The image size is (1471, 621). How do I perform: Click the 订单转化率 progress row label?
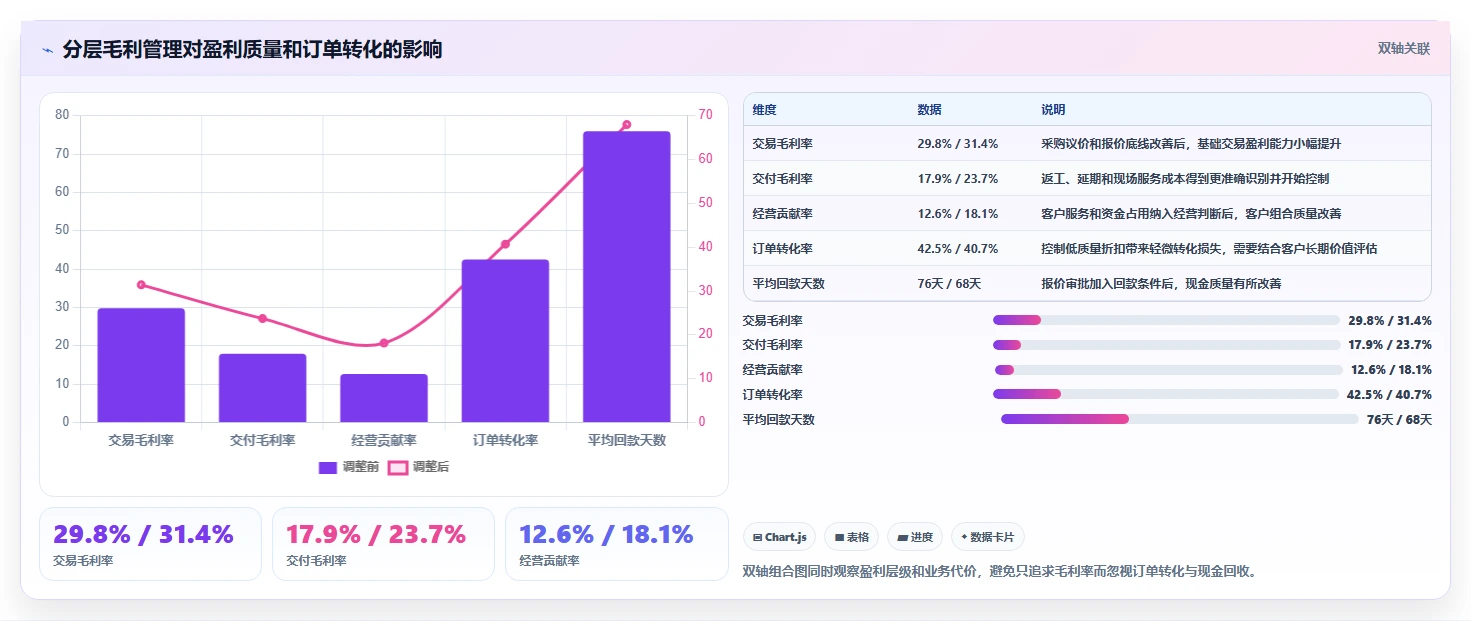pos(773,395)
